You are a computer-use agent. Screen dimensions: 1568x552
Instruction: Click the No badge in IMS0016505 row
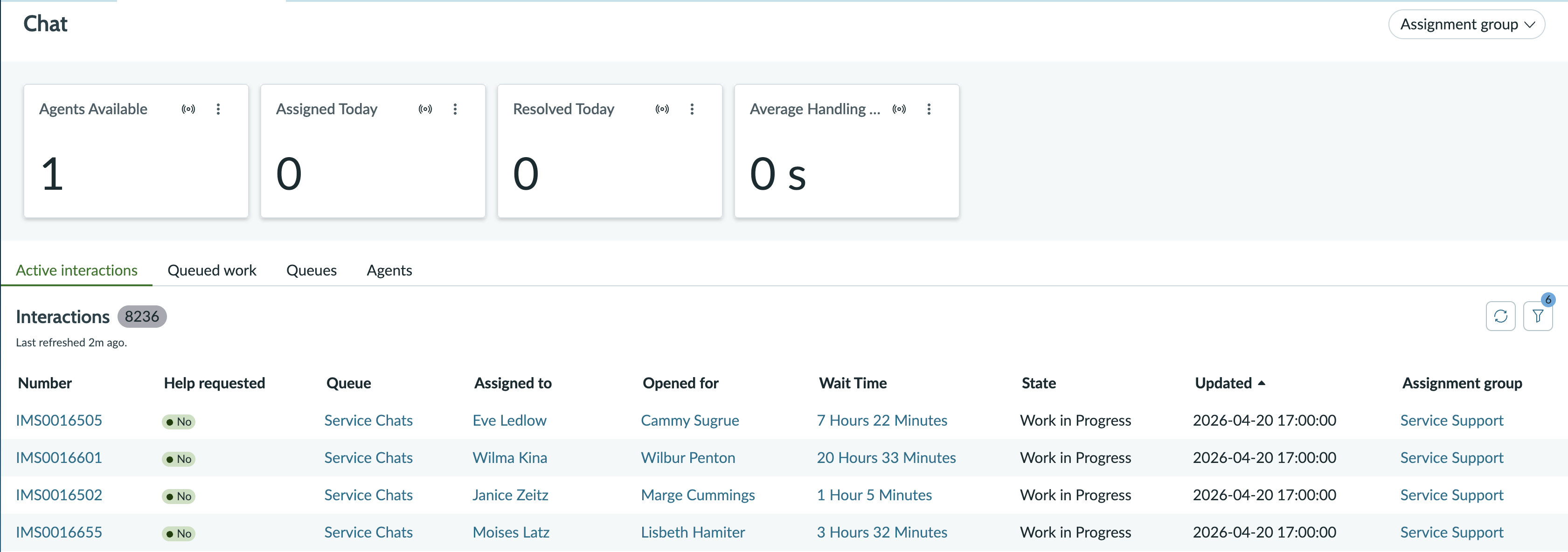[178, 422]
